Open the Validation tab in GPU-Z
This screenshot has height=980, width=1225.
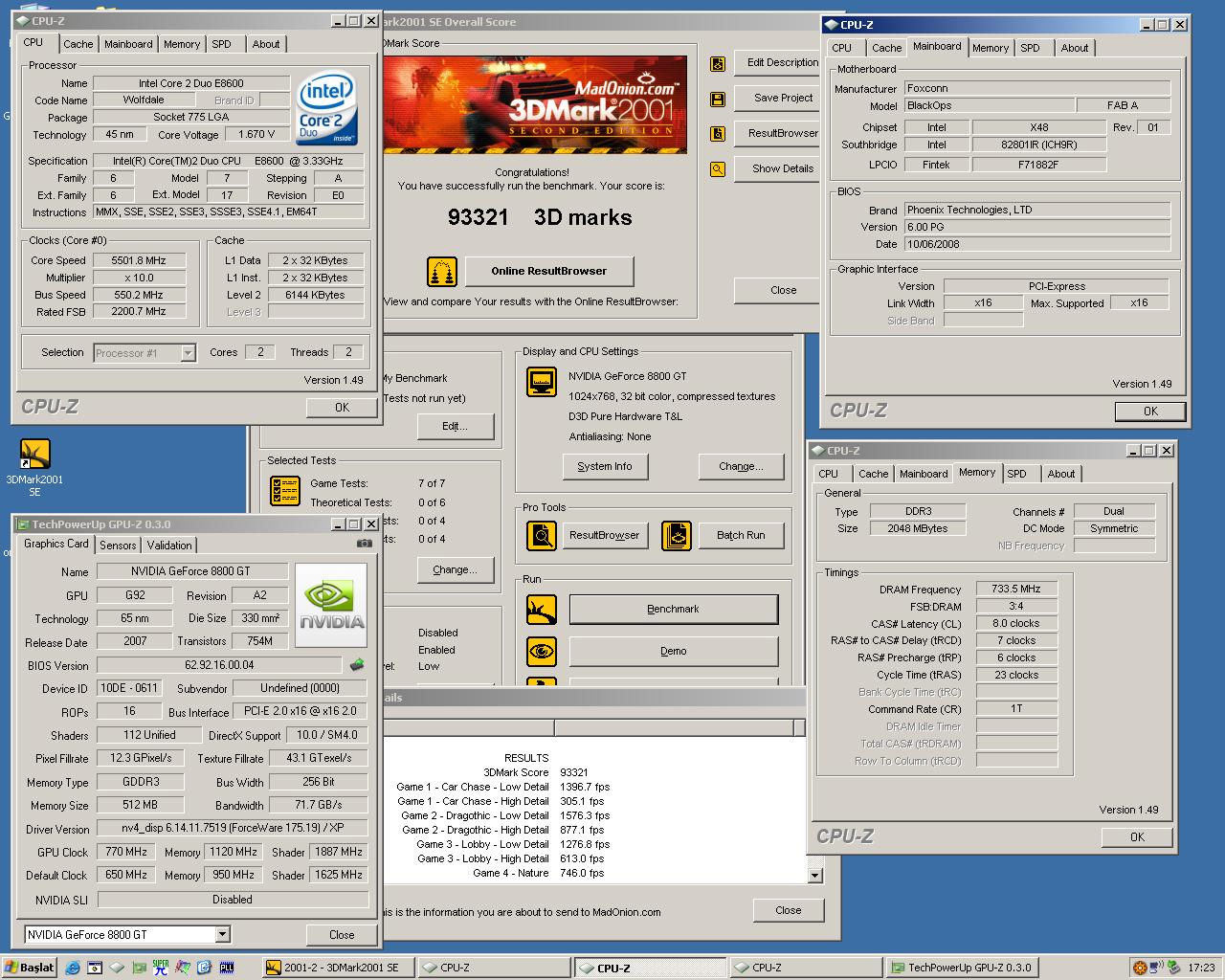pyautogui.click(x=169, y=546)
